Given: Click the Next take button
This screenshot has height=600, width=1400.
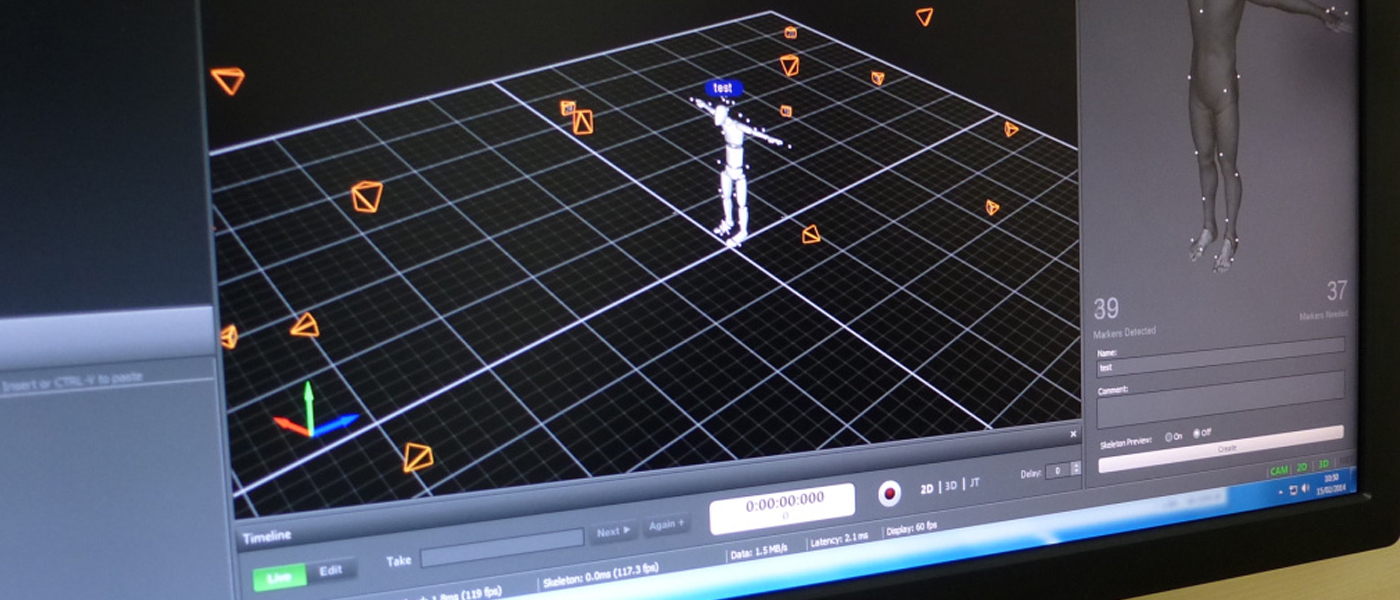Looking at the screenshot, I should [612, 532].
